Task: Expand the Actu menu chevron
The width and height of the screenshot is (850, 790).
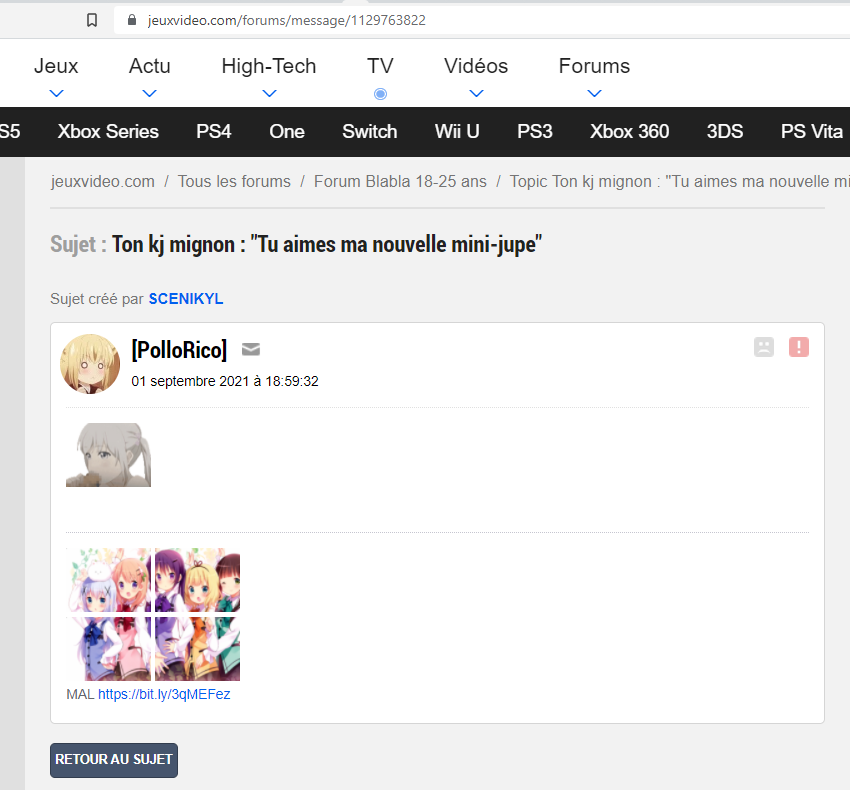Action: click(150, 93)
